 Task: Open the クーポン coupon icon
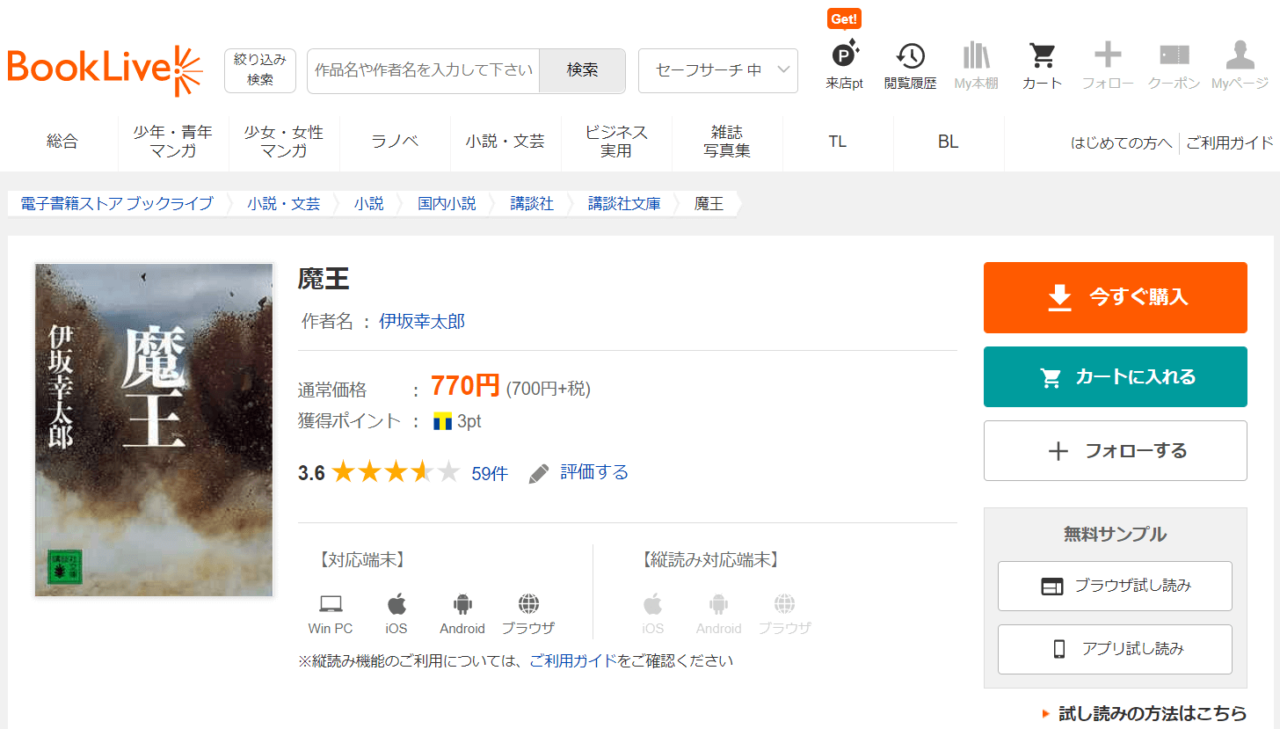(1174, 65)
